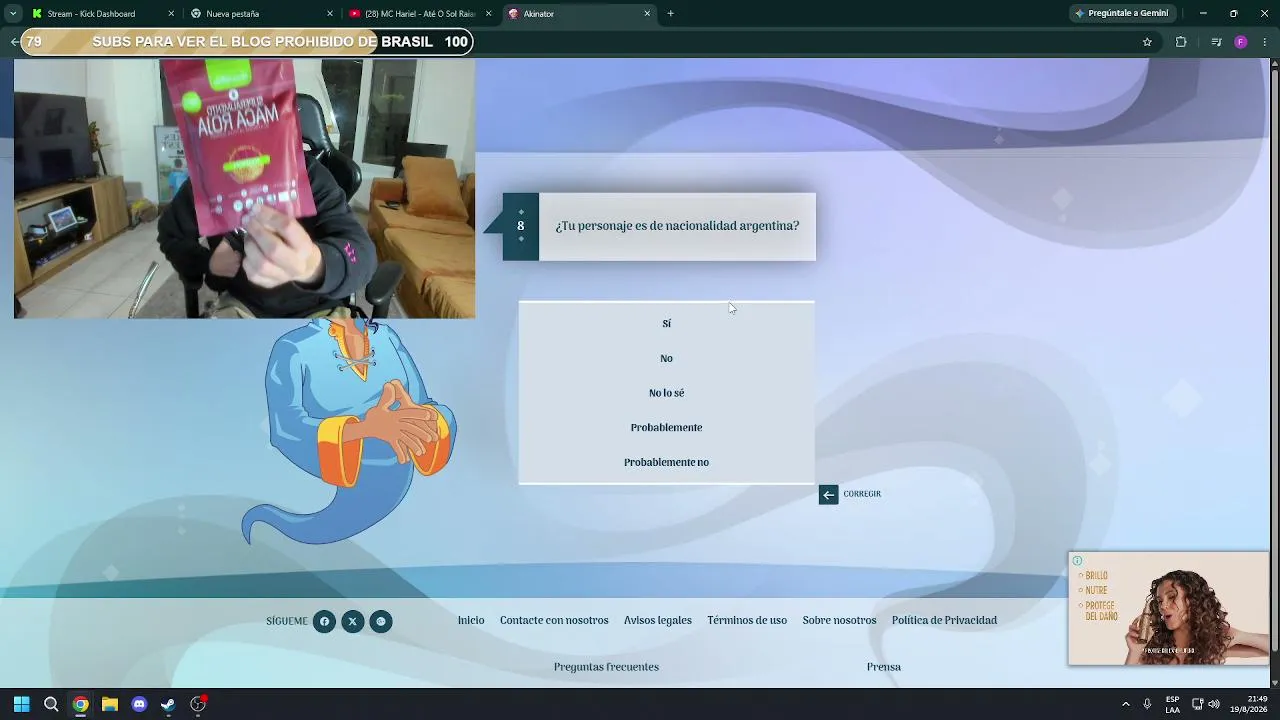Switch the ESP LAA keyboard language

point(1172,704)
